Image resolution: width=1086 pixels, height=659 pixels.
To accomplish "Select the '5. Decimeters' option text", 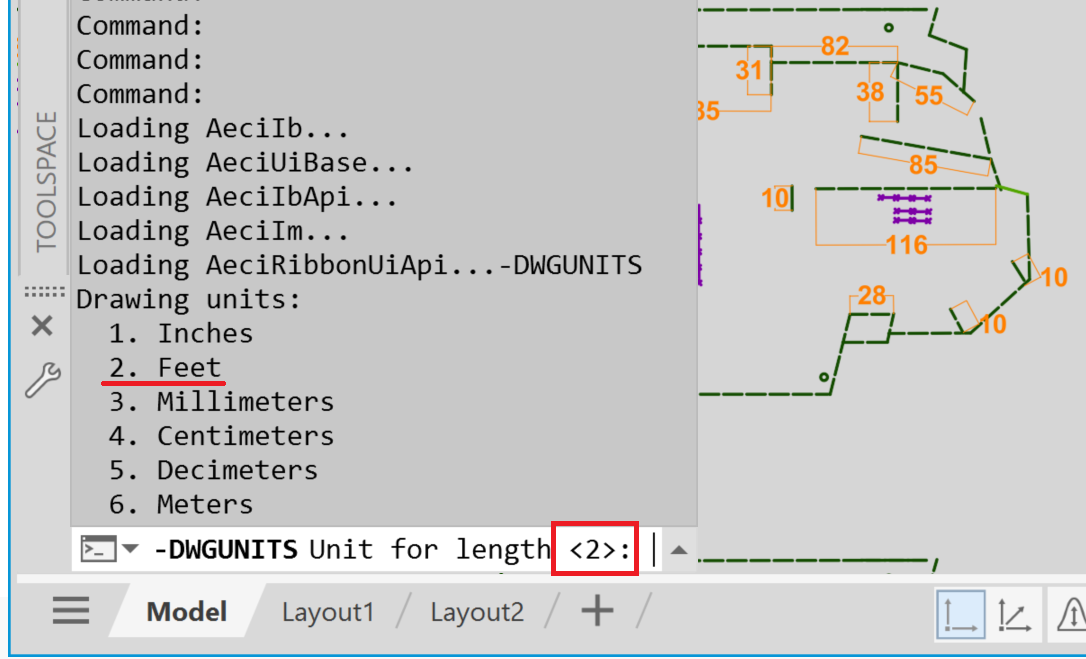I will 213,470.
